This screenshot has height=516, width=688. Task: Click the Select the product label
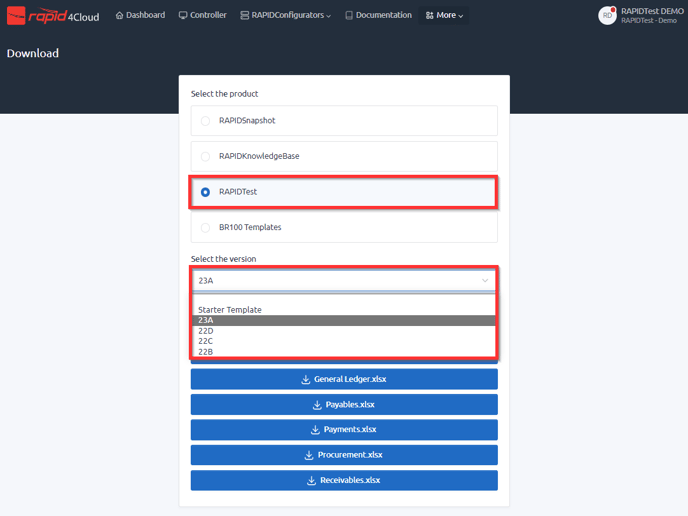click(224, 94)
